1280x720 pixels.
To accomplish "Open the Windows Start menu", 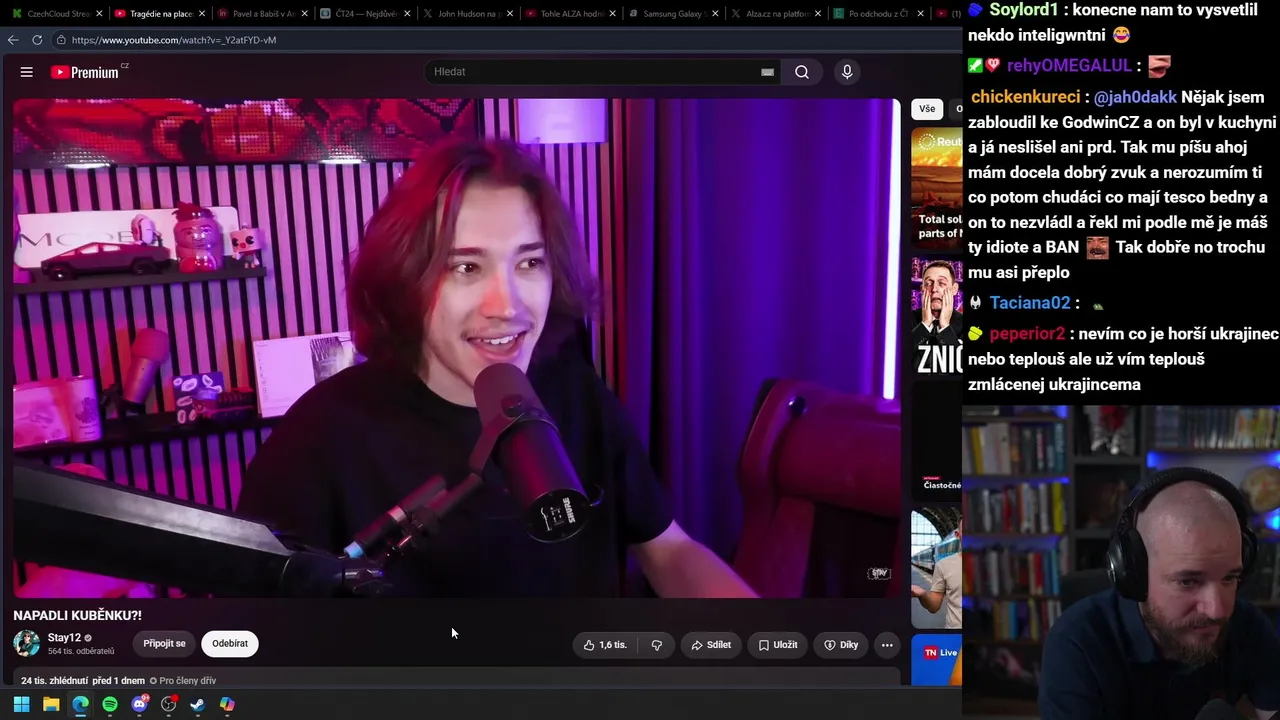I will (21, 704).
